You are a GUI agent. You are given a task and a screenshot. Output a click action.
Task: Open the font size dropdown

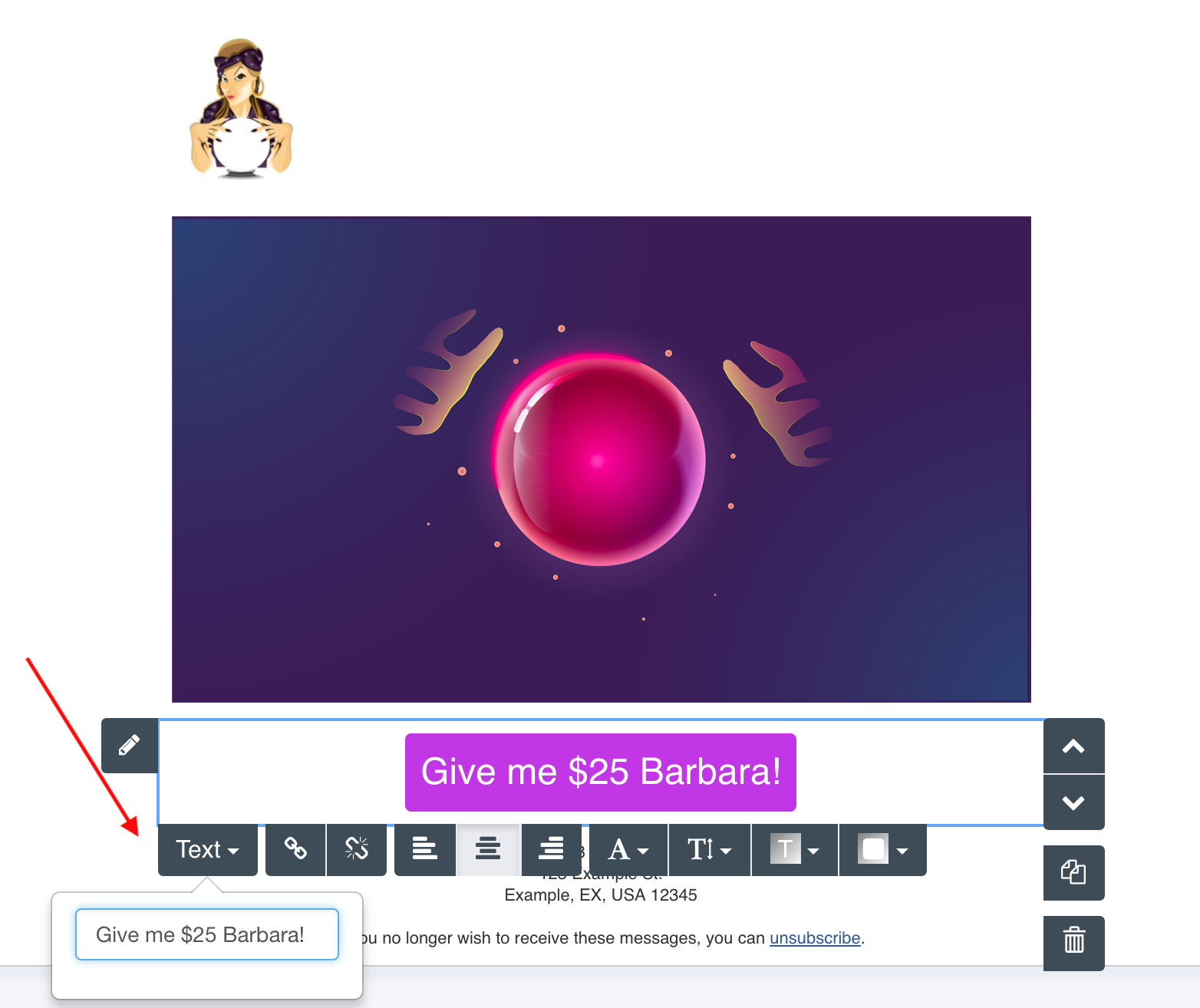click(710, 849)
